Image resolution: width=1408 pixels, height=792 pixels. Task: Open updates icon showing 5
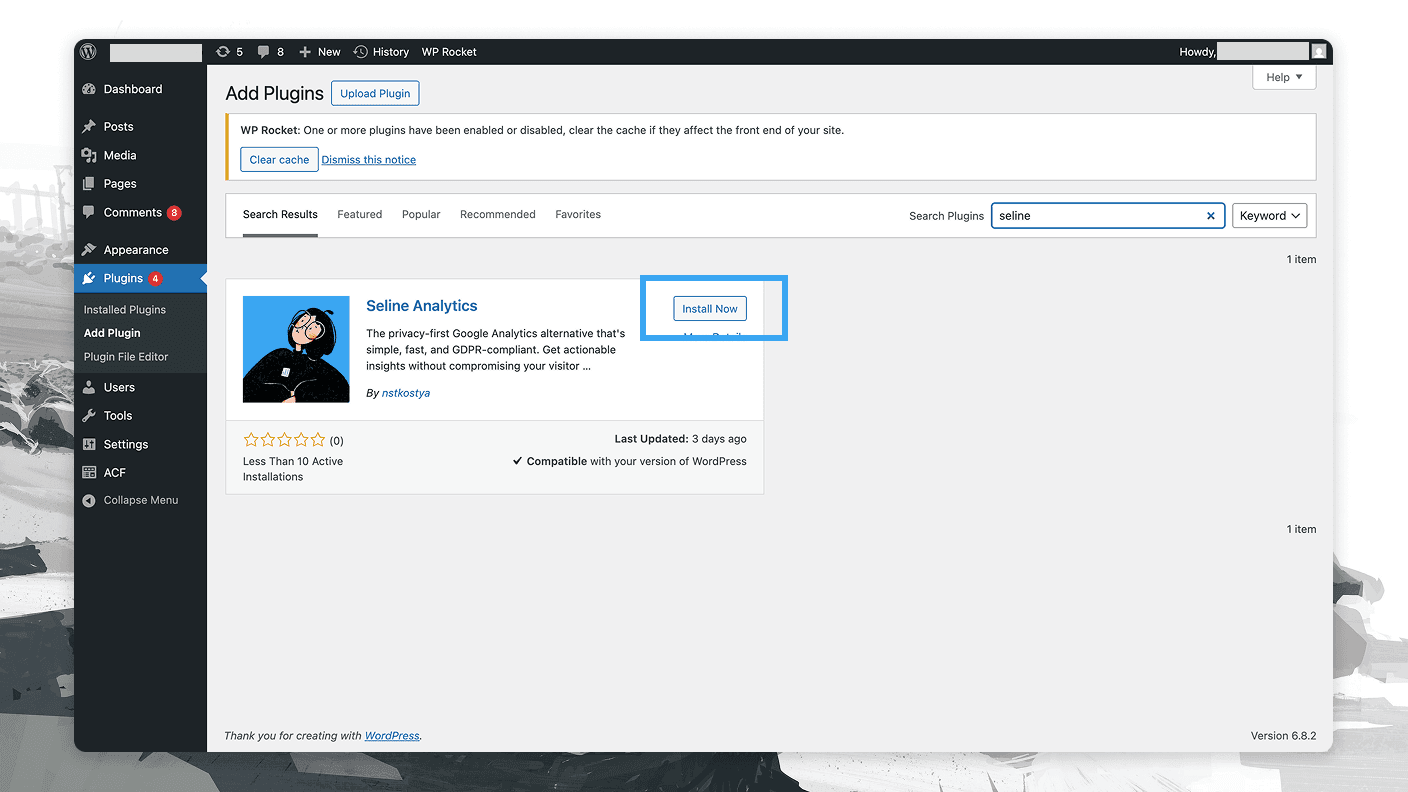(229, 52)
